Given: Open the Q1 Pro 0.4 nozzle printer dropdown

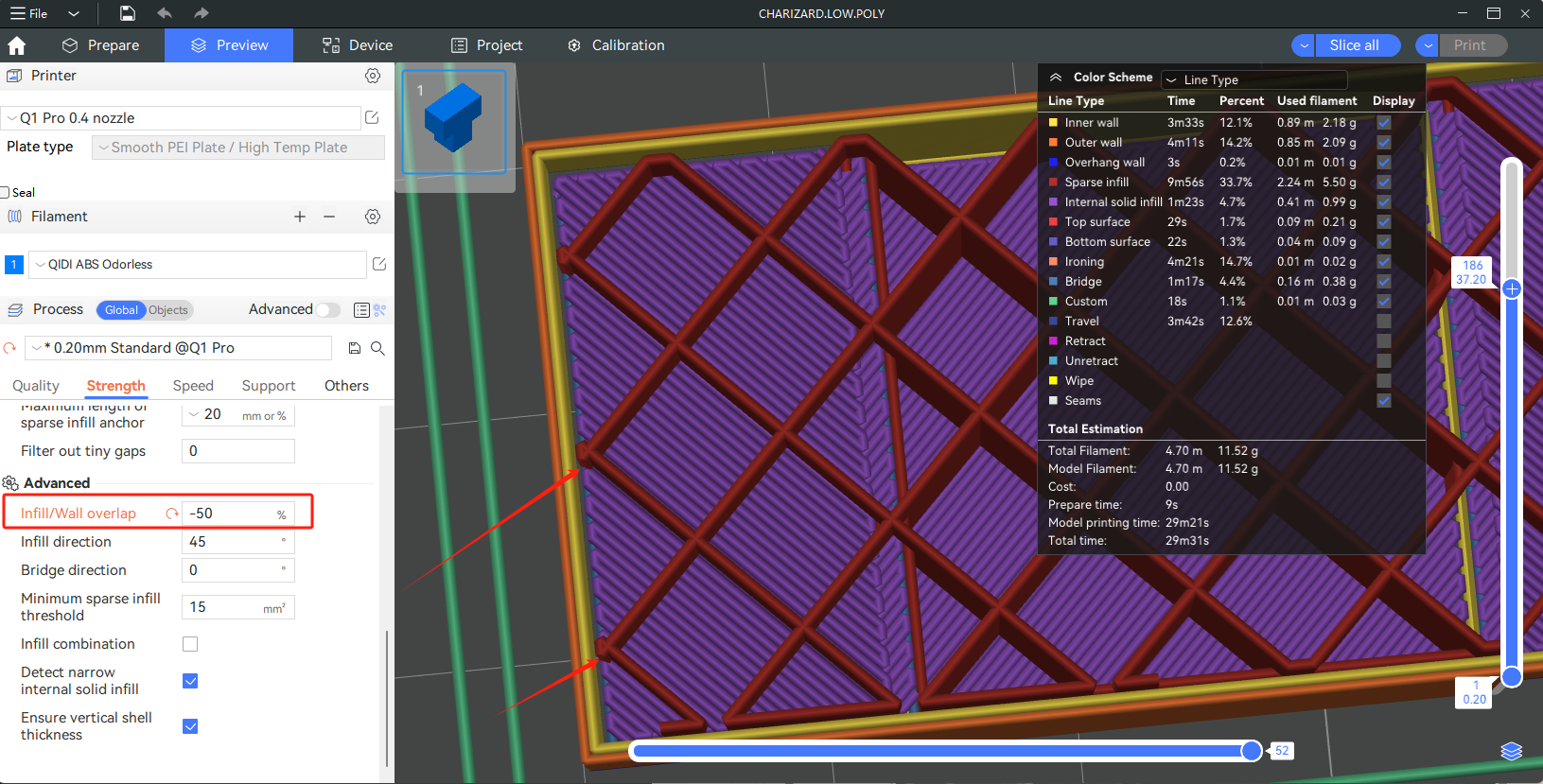Looking at the screenshot, I should coord(182,118).
